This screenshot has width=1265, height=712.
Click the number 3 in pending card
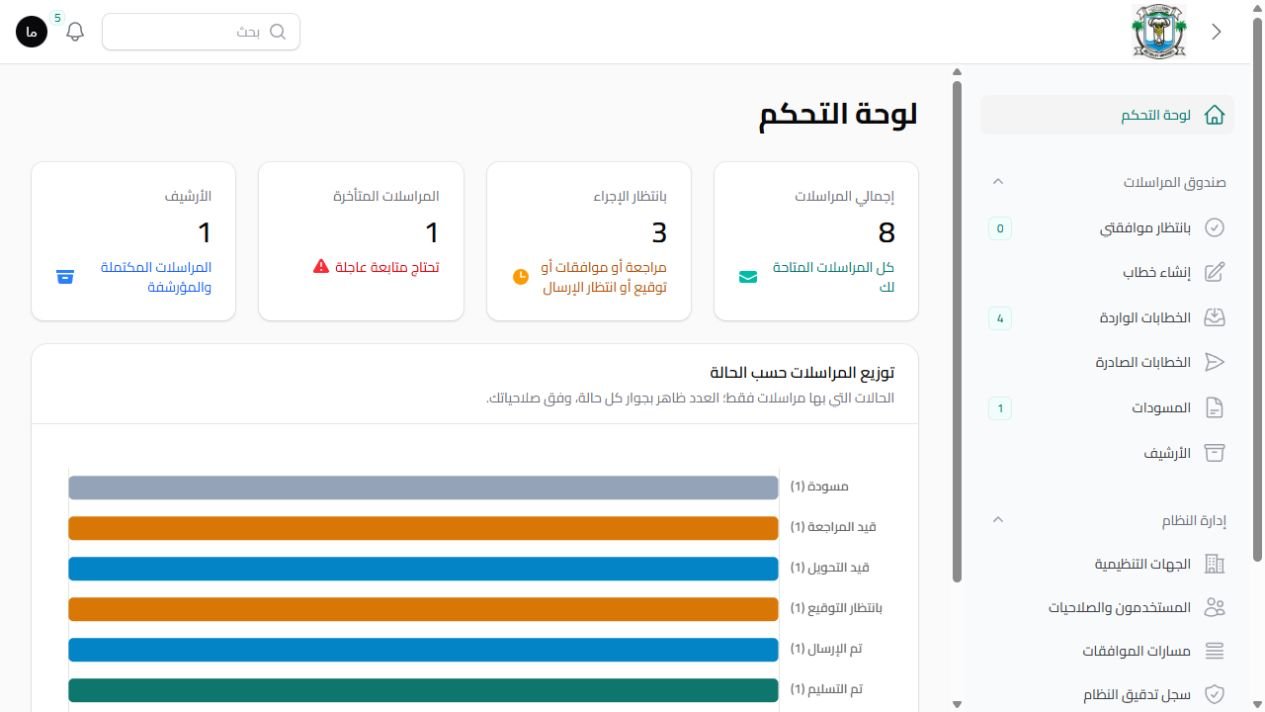(659, 233)
